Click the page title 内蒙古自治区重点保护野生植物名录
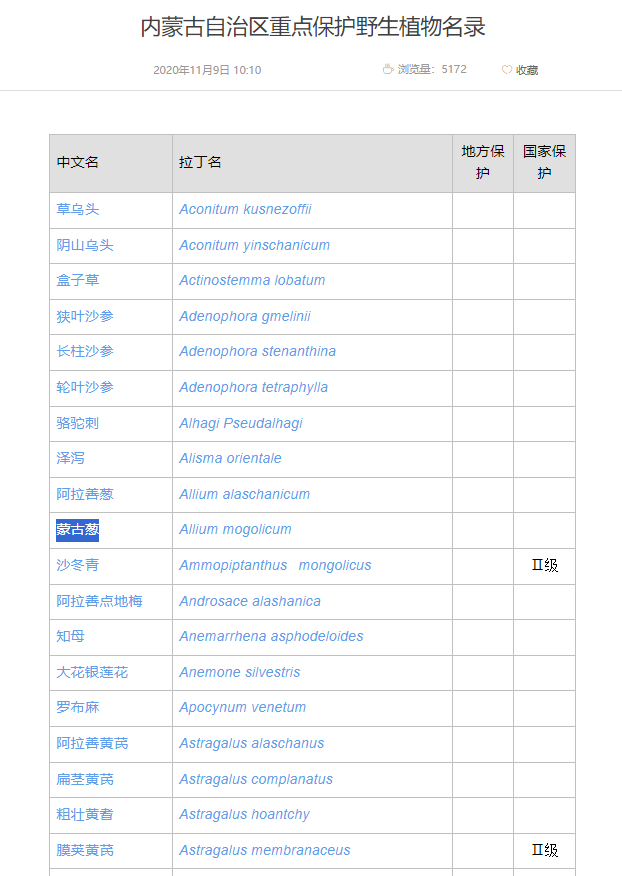This screenshot has height=876, width=622. [x=312, y=27]
